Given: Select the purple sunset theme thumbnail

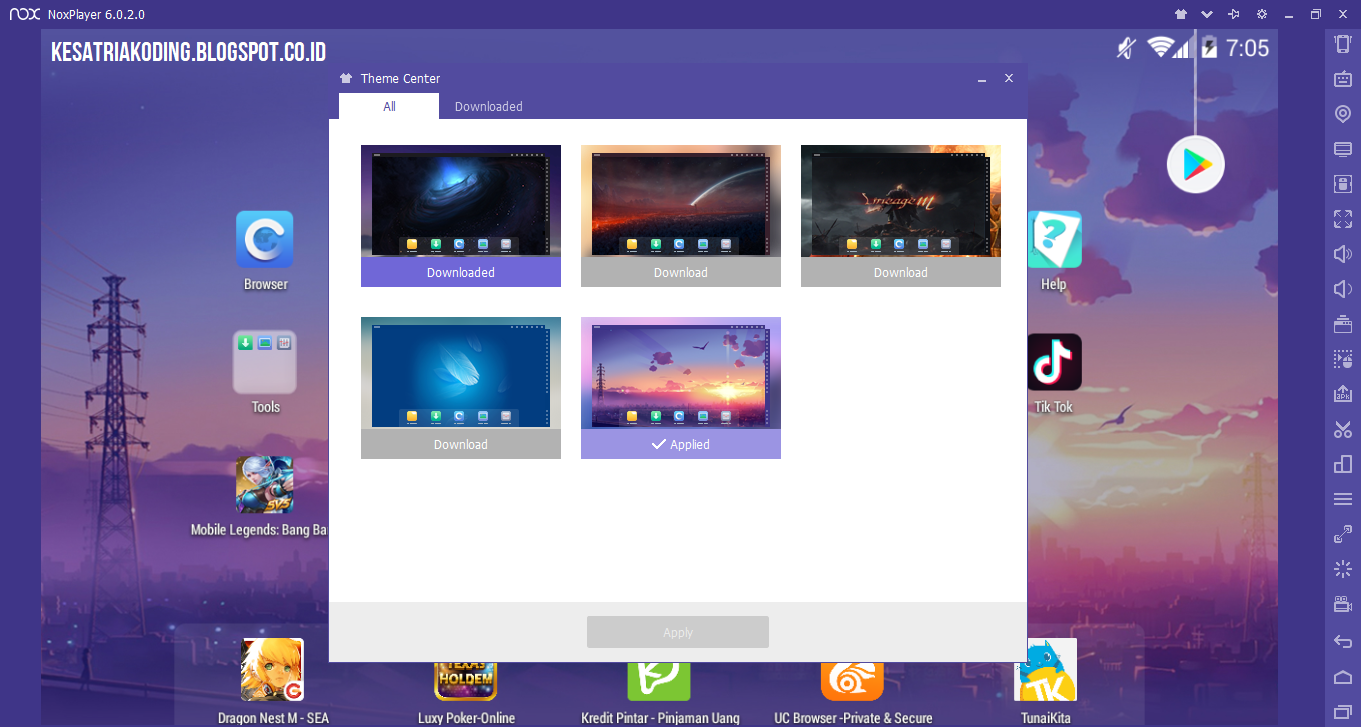Looking at the screenshot, I should [681, 373].
